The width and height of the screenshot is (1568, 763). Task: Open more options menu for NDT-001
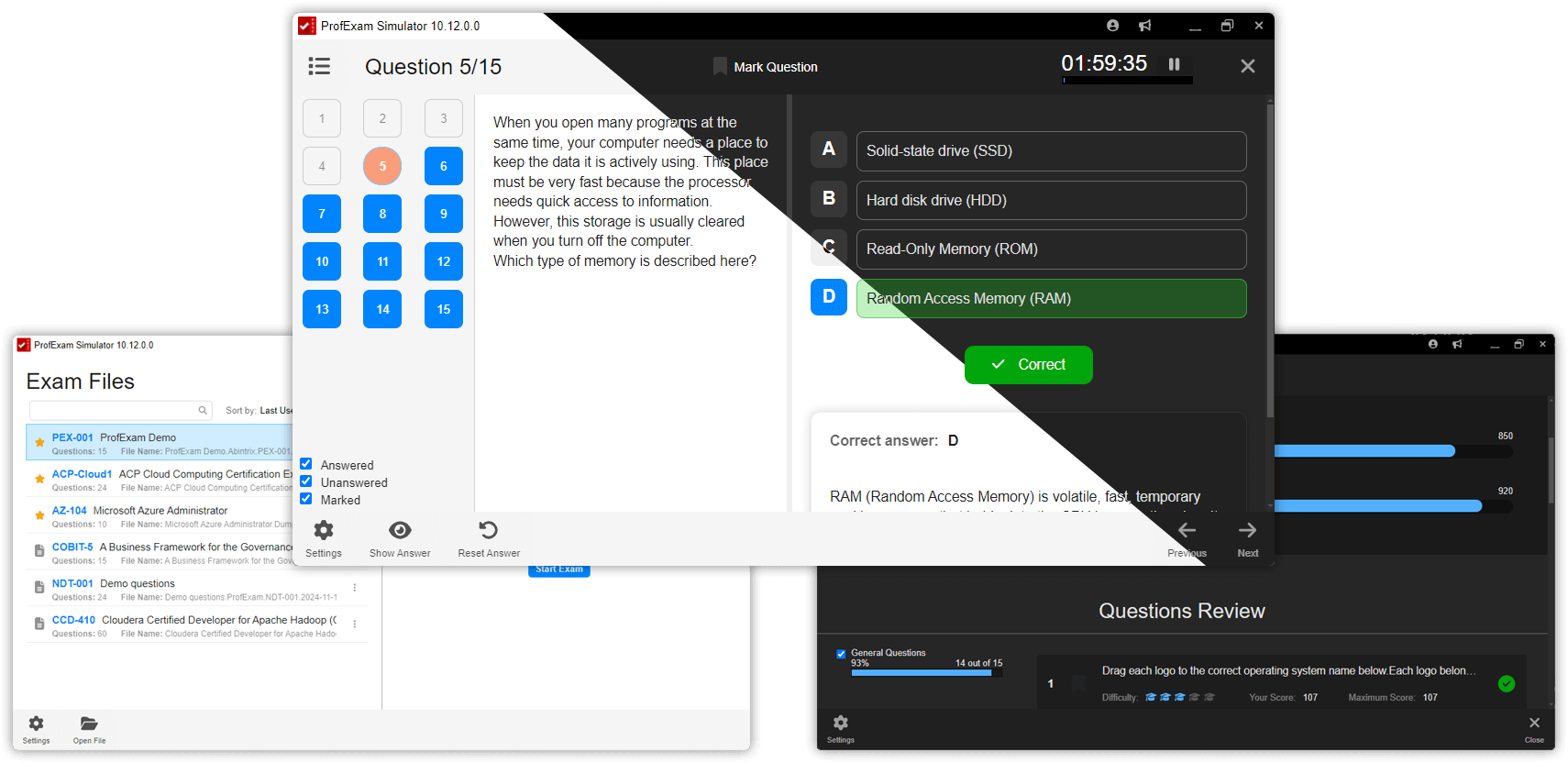click(x=355, y=588)
